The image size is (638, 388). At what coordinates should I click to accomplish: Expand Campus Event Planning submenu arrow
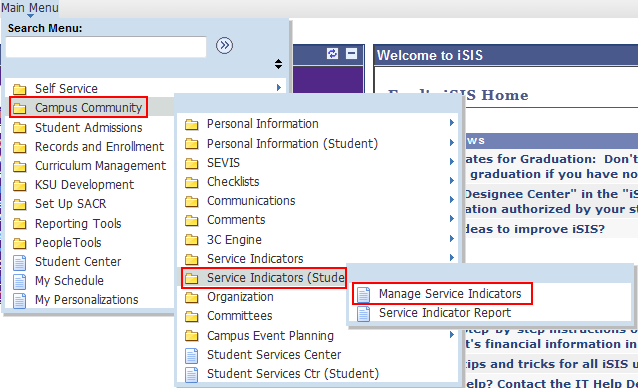point(452,334)
